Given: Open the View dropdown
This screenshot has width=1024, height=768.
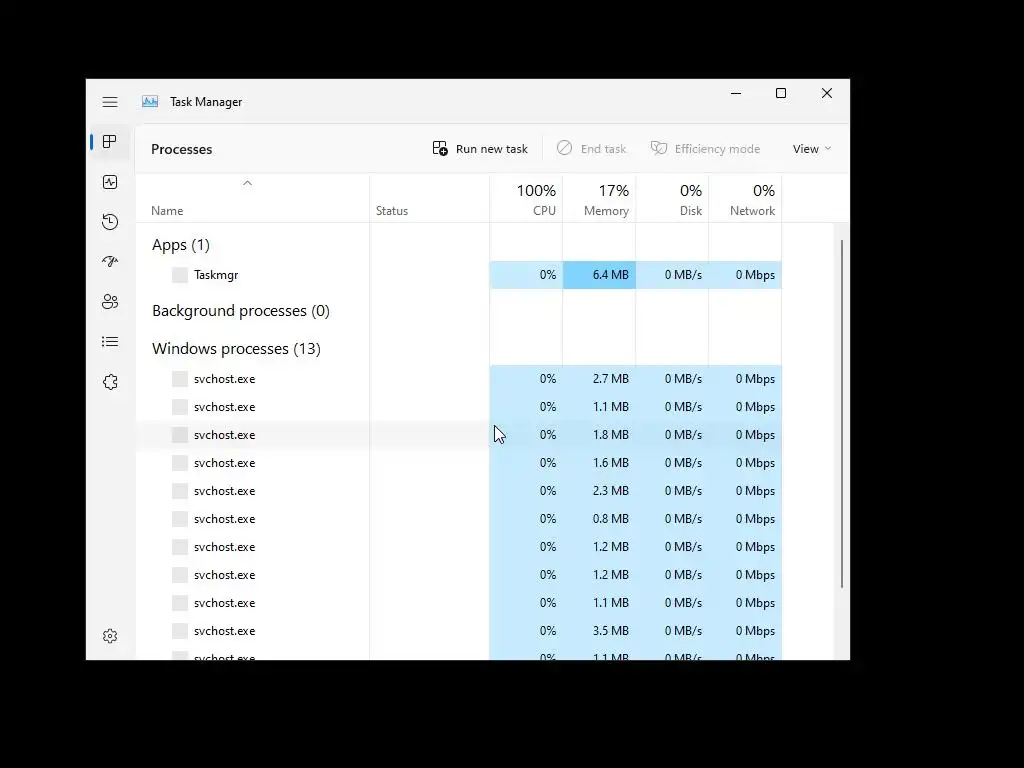Looking at the screenshot, I should pos(812,149).
